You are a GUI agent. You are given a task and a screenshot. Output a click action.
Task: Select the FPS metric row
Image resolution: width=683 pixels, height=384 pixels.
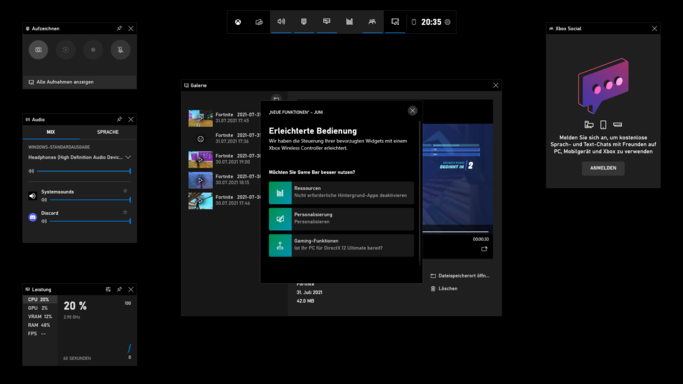[x=40, y=333]
